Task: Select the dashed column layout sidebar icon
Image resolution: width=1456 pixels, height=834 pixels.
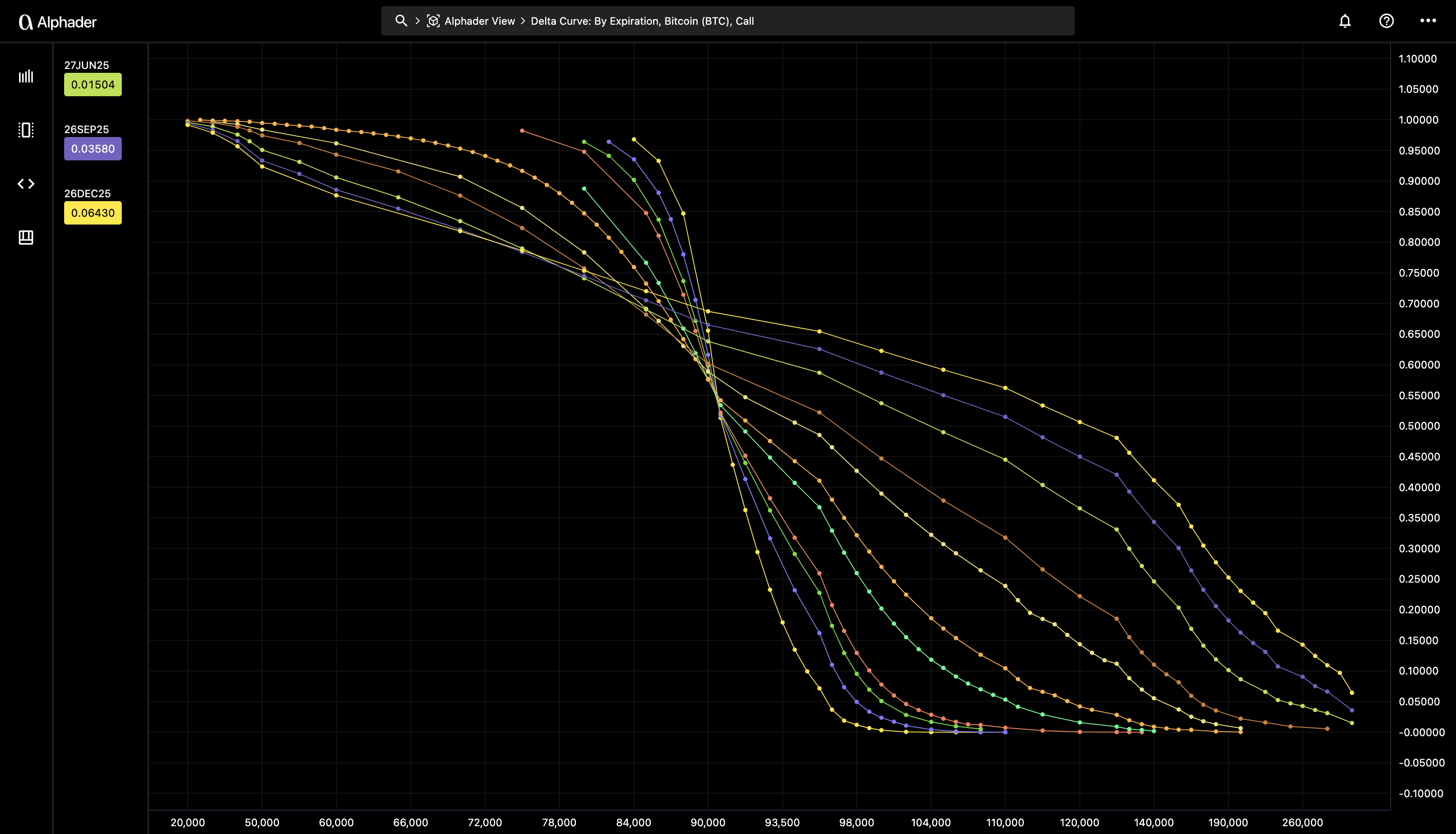Action: pyautogui.click(x=26, y=130)
